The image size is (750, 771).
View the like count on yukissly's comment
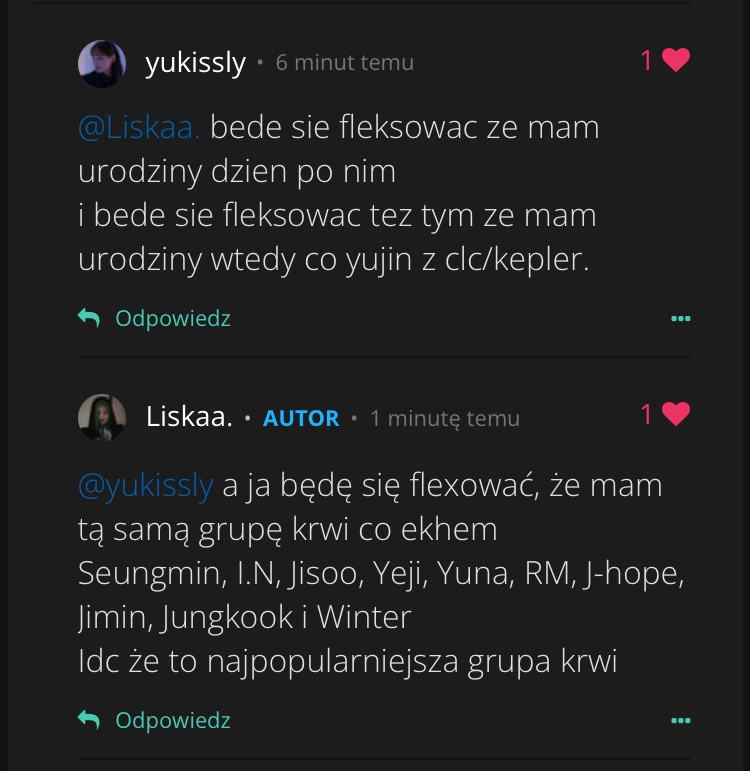646,61
